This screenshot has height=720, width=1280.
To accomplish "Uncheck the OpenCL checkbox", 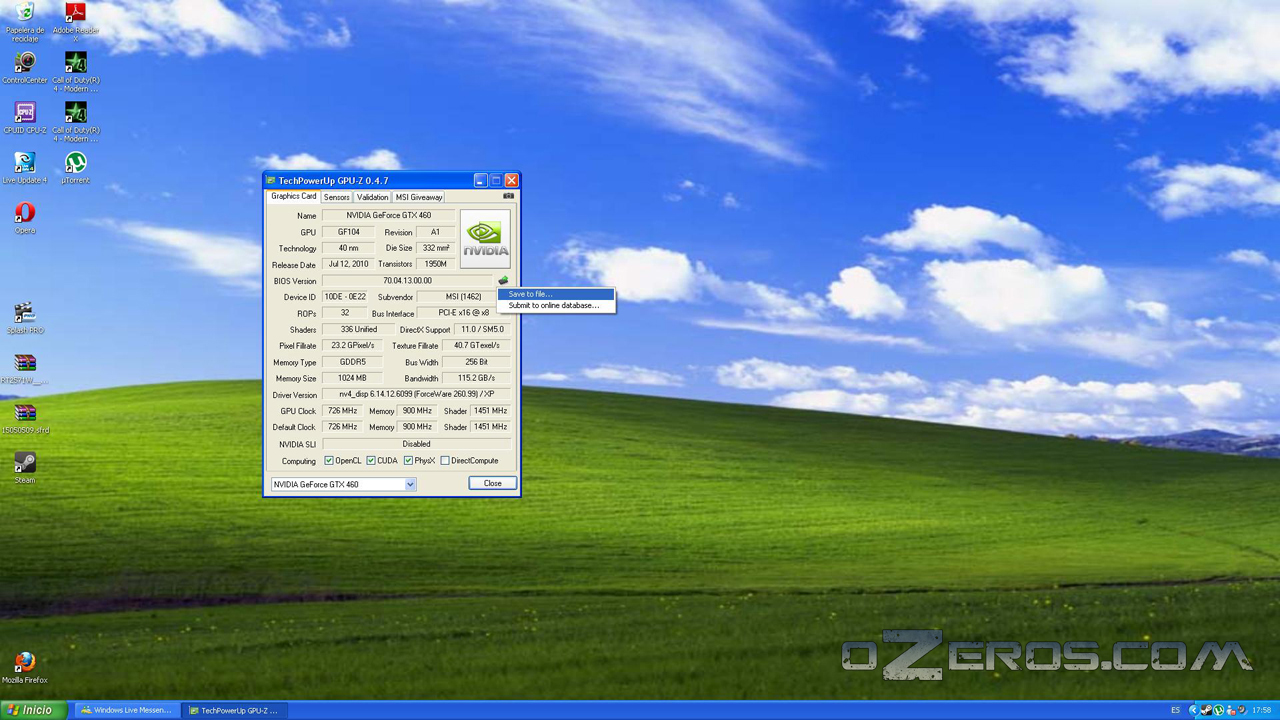I will (329, 461).
